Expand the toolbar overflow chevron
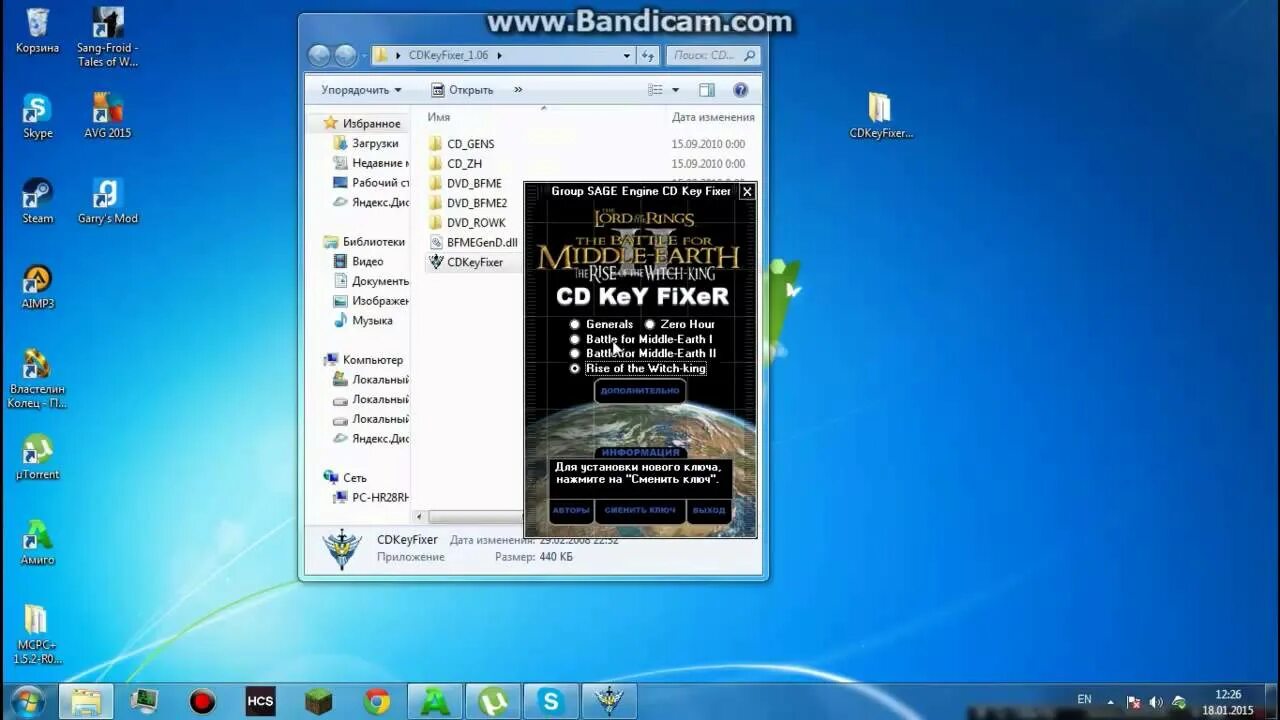The width and height of the screenshot is (1280, 720). click(x=518, y=90)
